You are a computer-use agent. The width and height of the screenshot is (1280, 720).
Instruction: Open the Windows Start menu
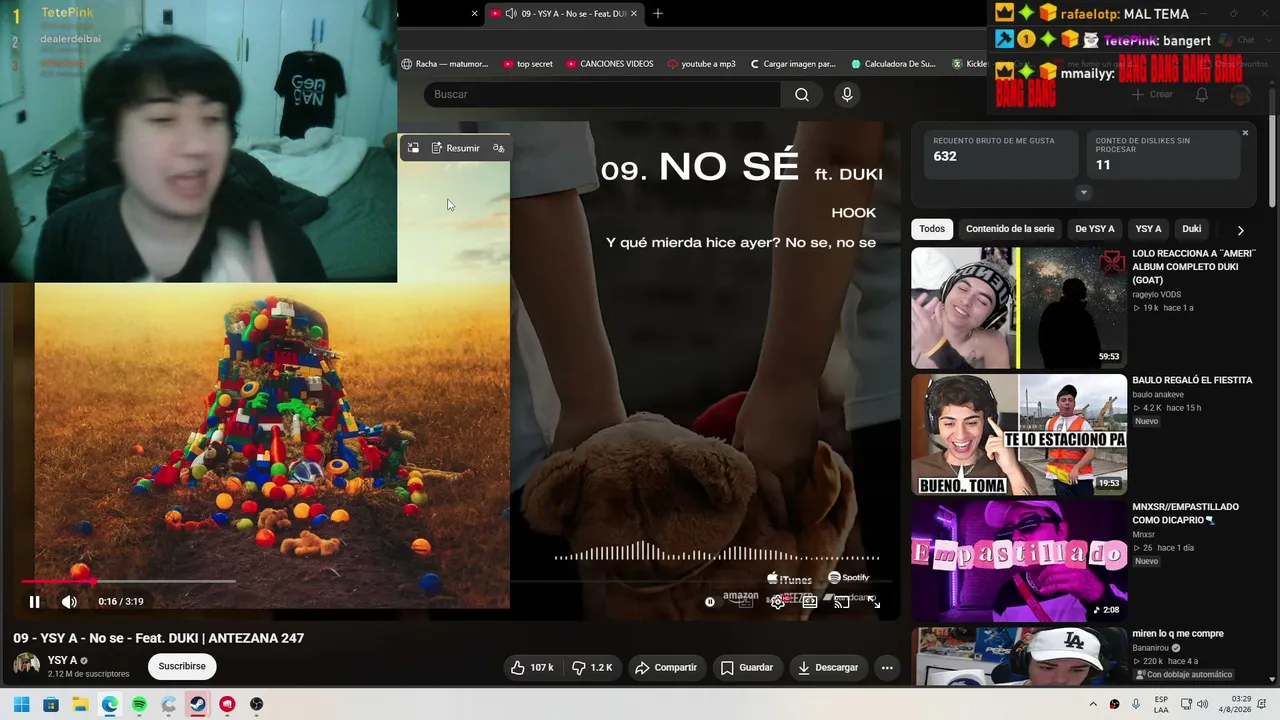tap(21, 704)
